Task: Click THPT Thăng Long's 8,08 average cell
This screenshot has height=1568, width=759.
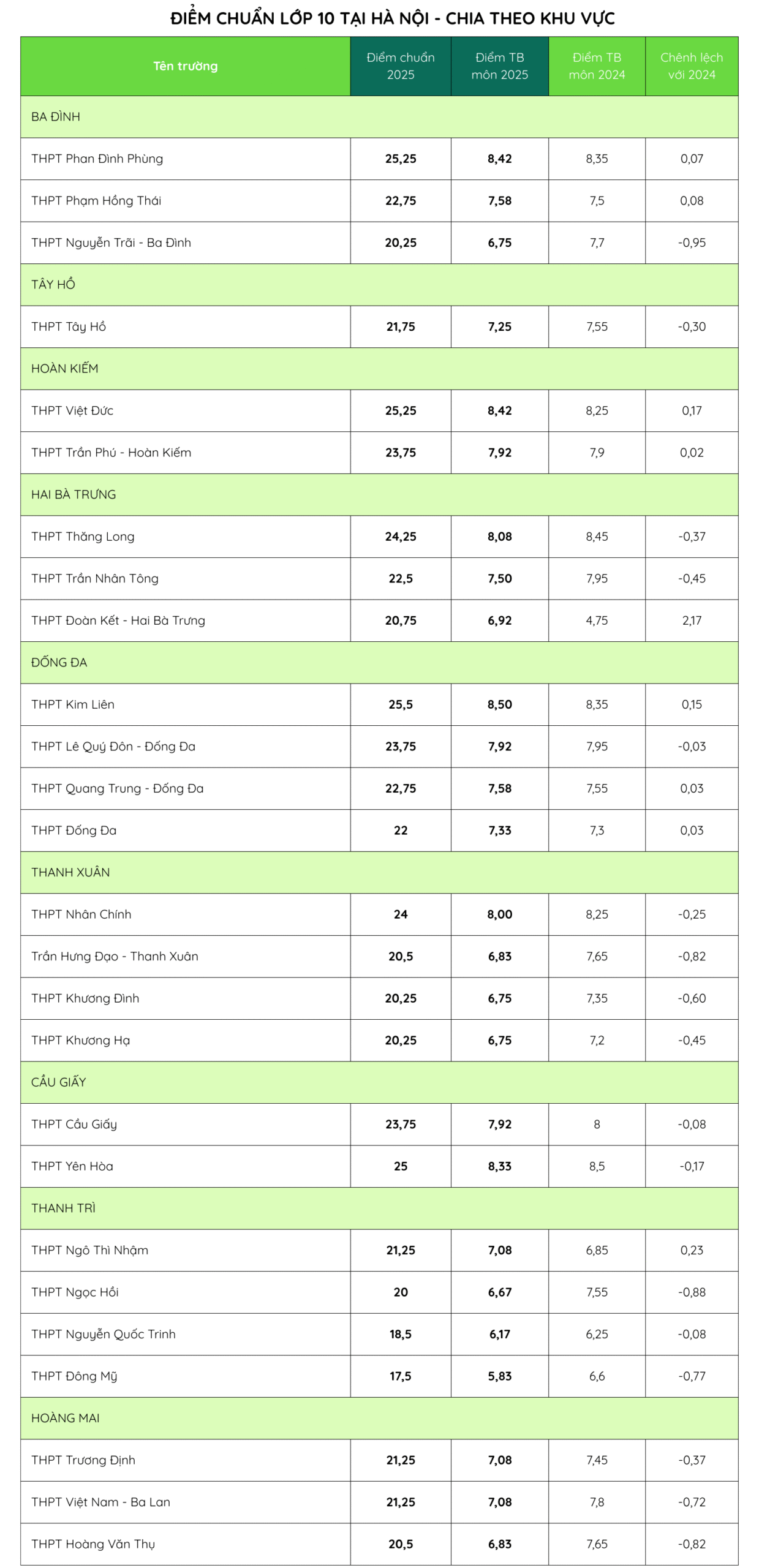Action: (x=499, y=537)
